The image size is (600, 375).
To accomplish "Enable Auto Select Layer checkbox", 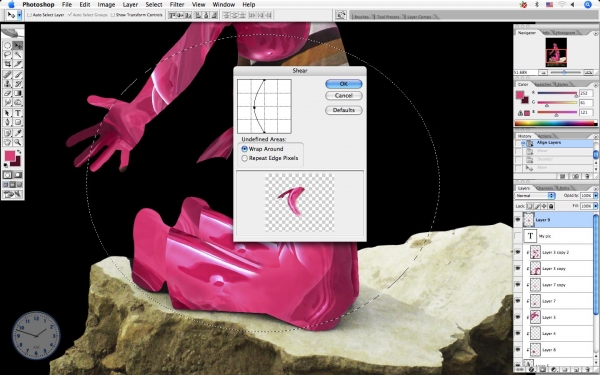I will pyautogui.click(x=29, y=15).
